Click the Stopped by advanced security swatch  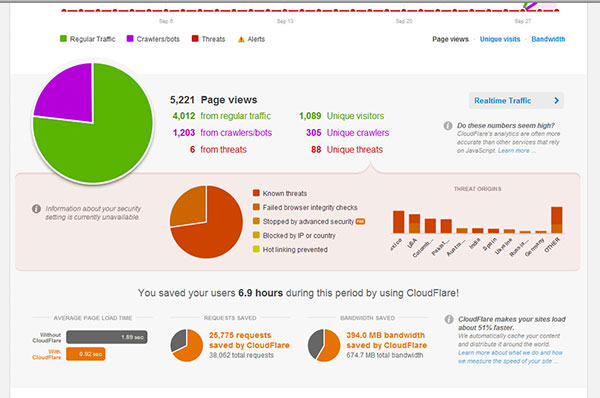pos(256,221)
